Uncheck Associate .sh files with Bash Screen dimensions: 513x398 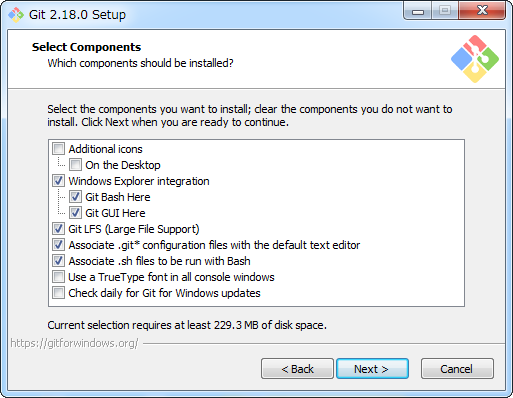59,261
